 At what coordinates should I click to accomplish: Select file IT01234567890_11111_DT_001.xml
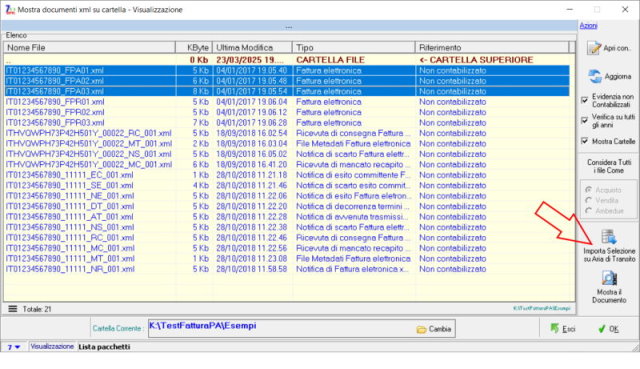point(287,206)
